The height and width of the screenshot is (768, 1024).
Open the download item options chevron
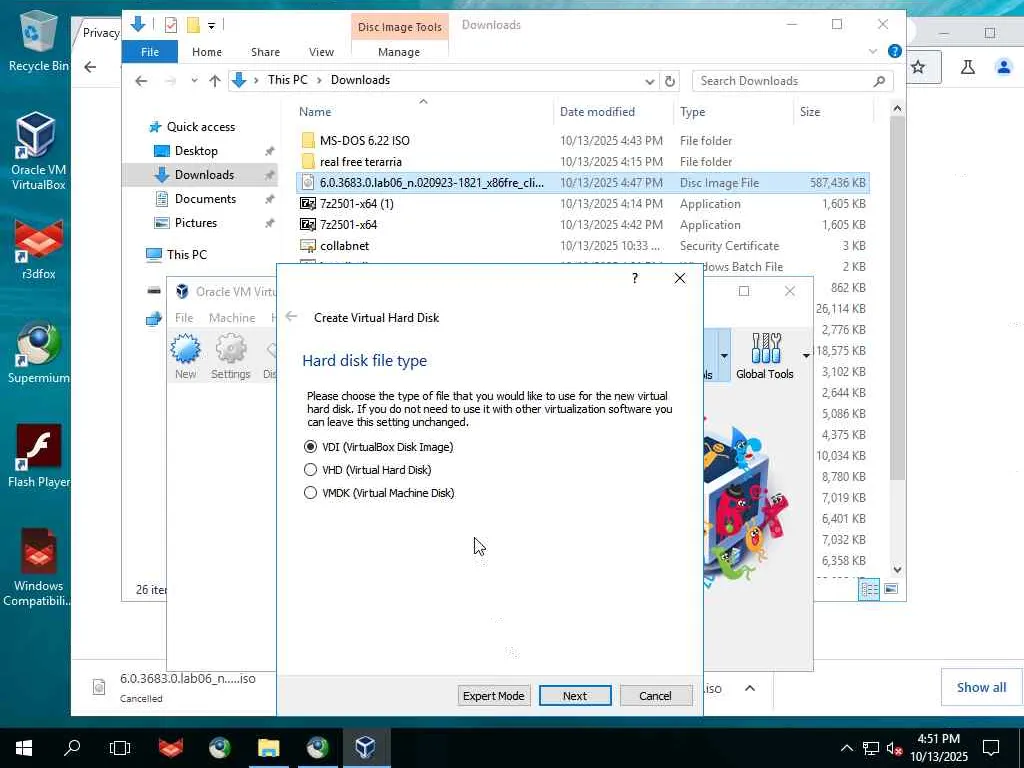[750, 688]
